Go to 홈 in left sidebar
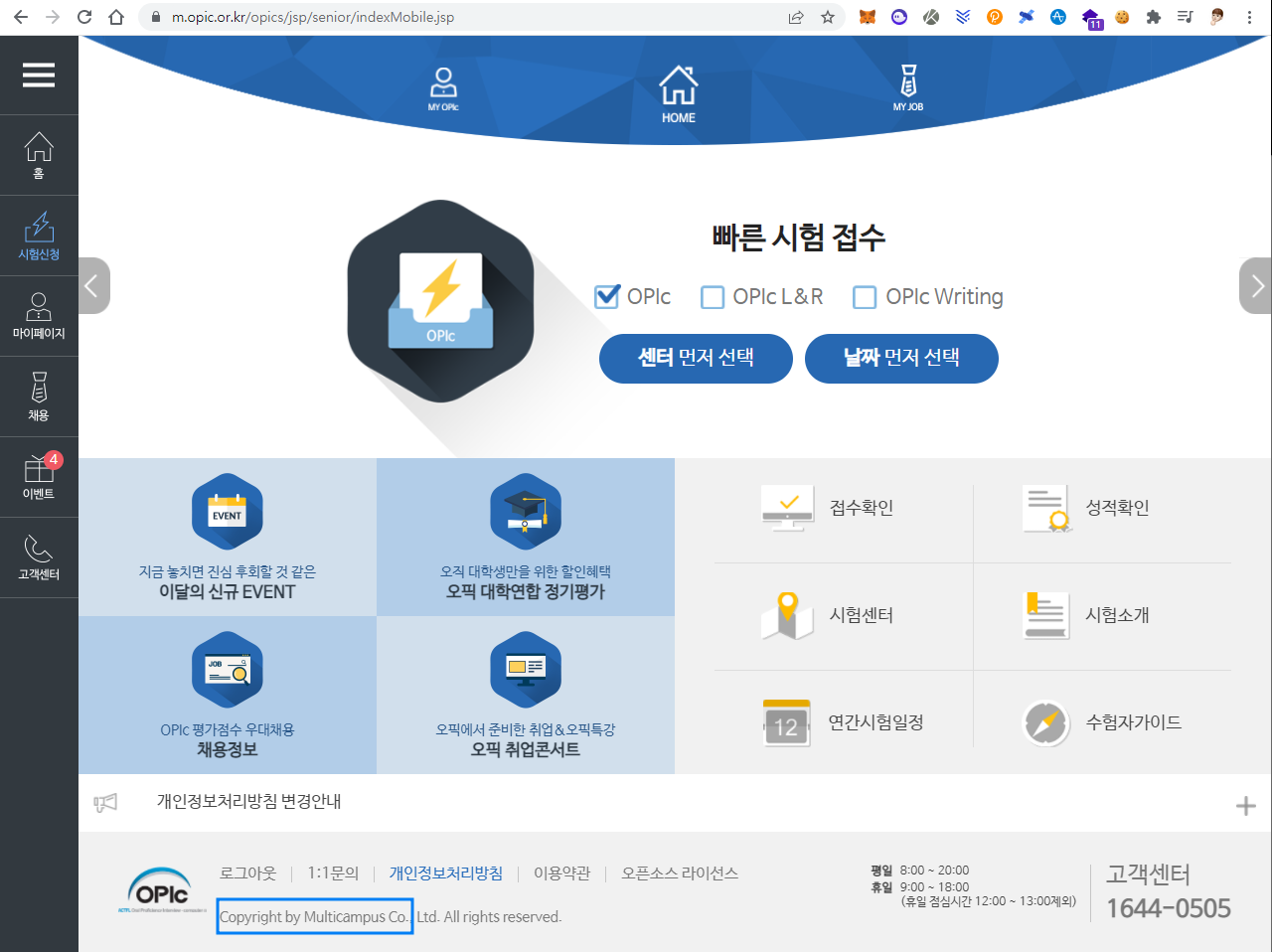The height and width of the screenshot is (952, 1272). (x=39, y=155)
